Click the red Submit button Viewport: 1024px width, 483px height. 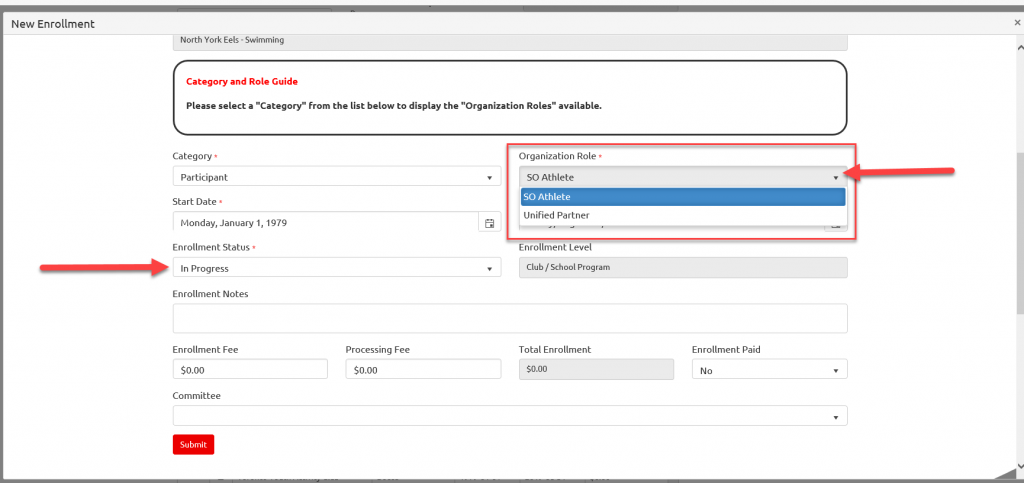pyautogui.click(x=193, y=444)
